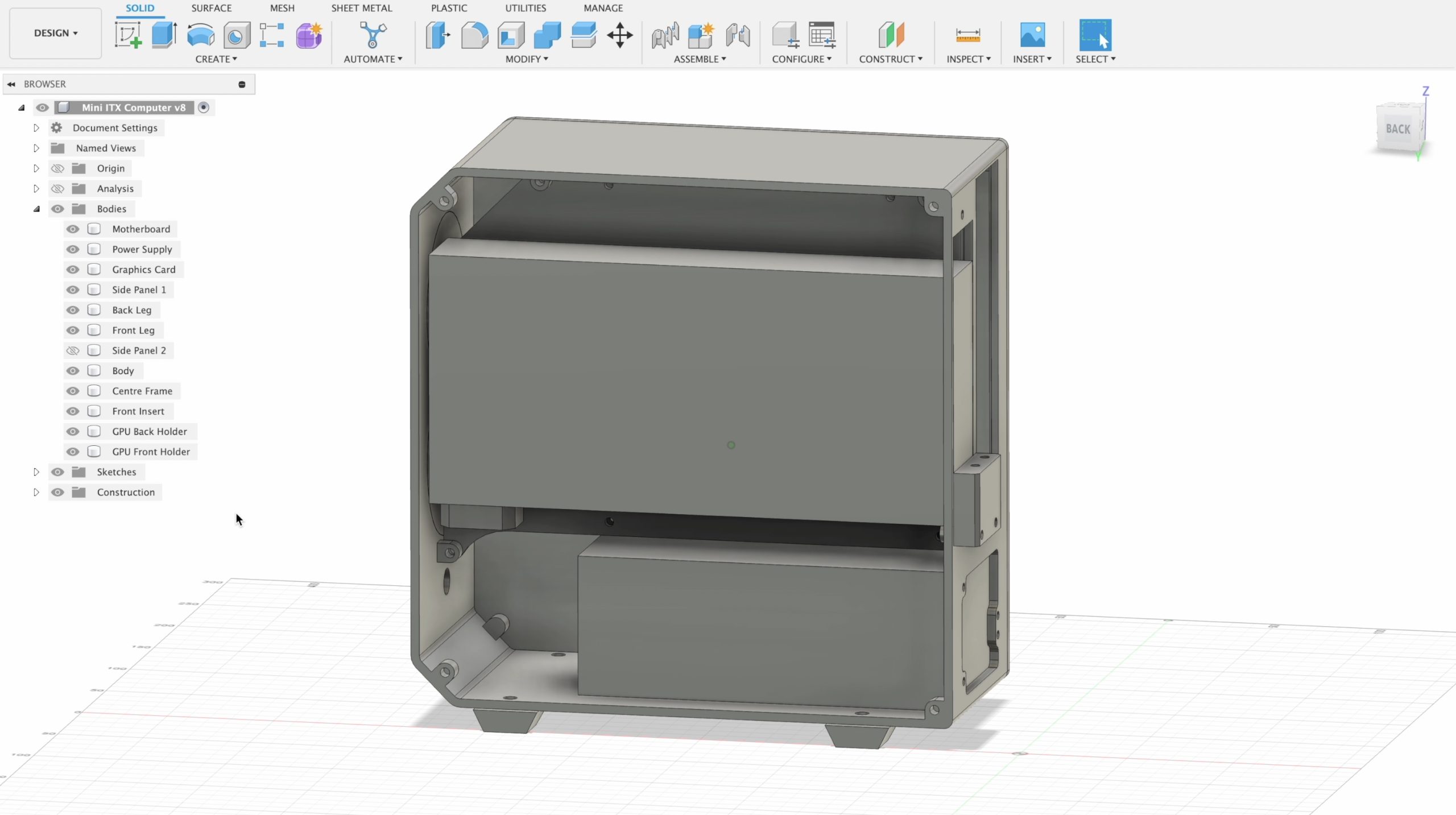Click the Revolve tool icon

click(200, 35)
